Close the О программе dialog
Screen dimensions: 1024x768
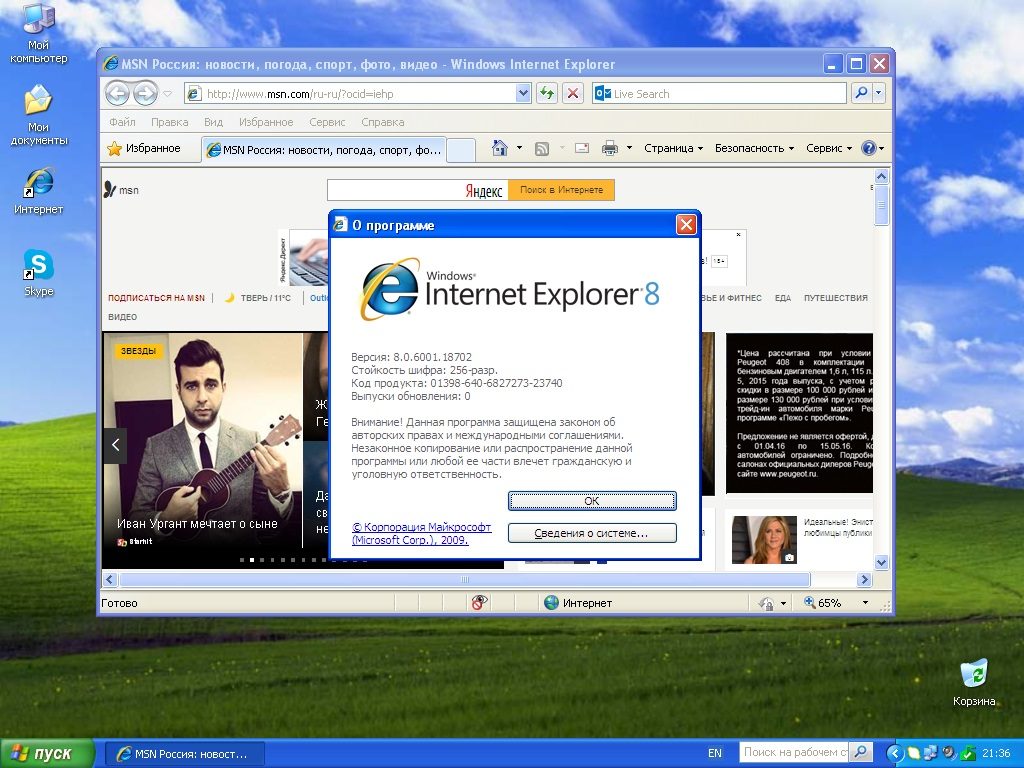click(x=686, y=225)
